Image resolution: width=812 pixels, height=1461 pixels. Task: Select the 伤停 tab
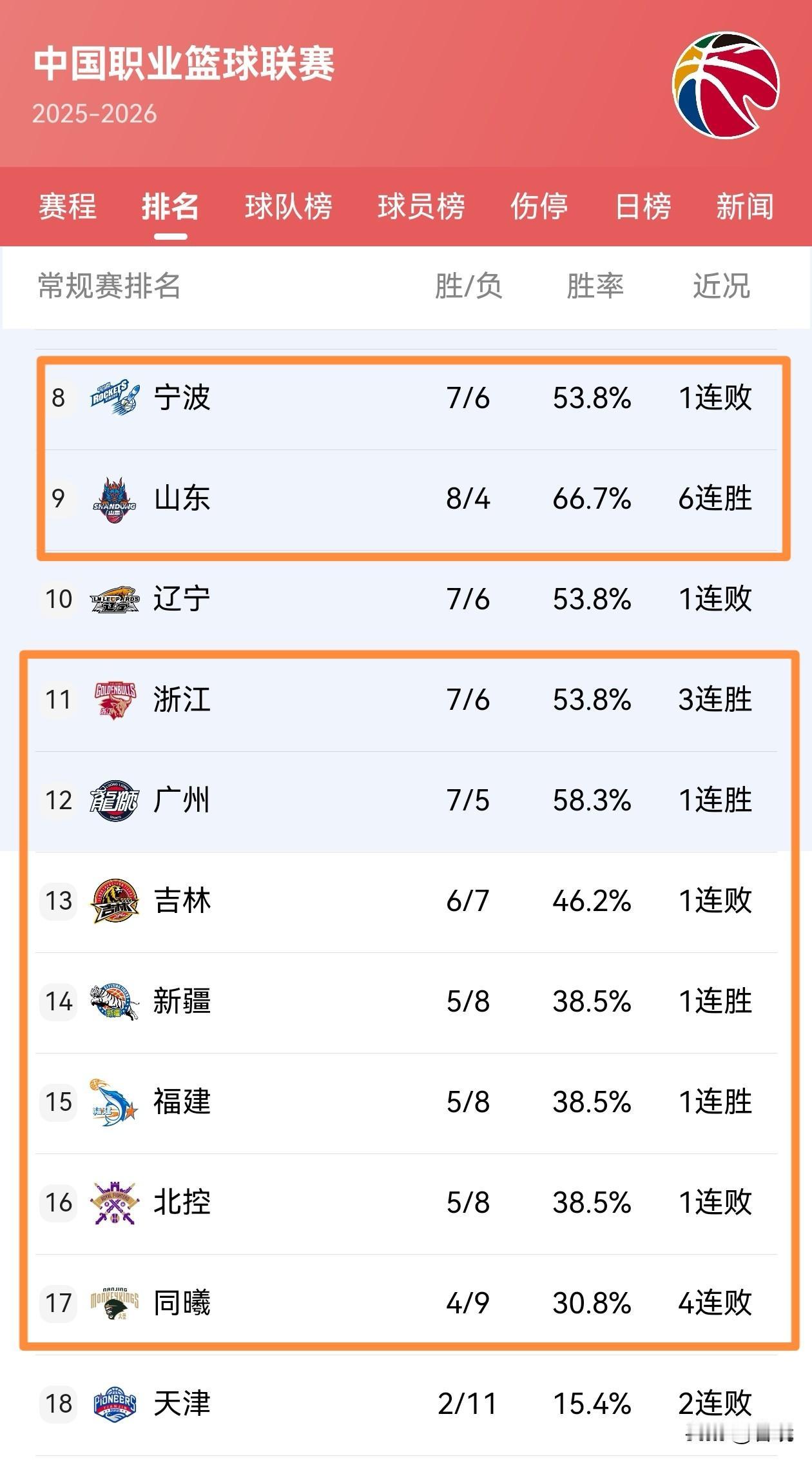[x=539, y=207]
